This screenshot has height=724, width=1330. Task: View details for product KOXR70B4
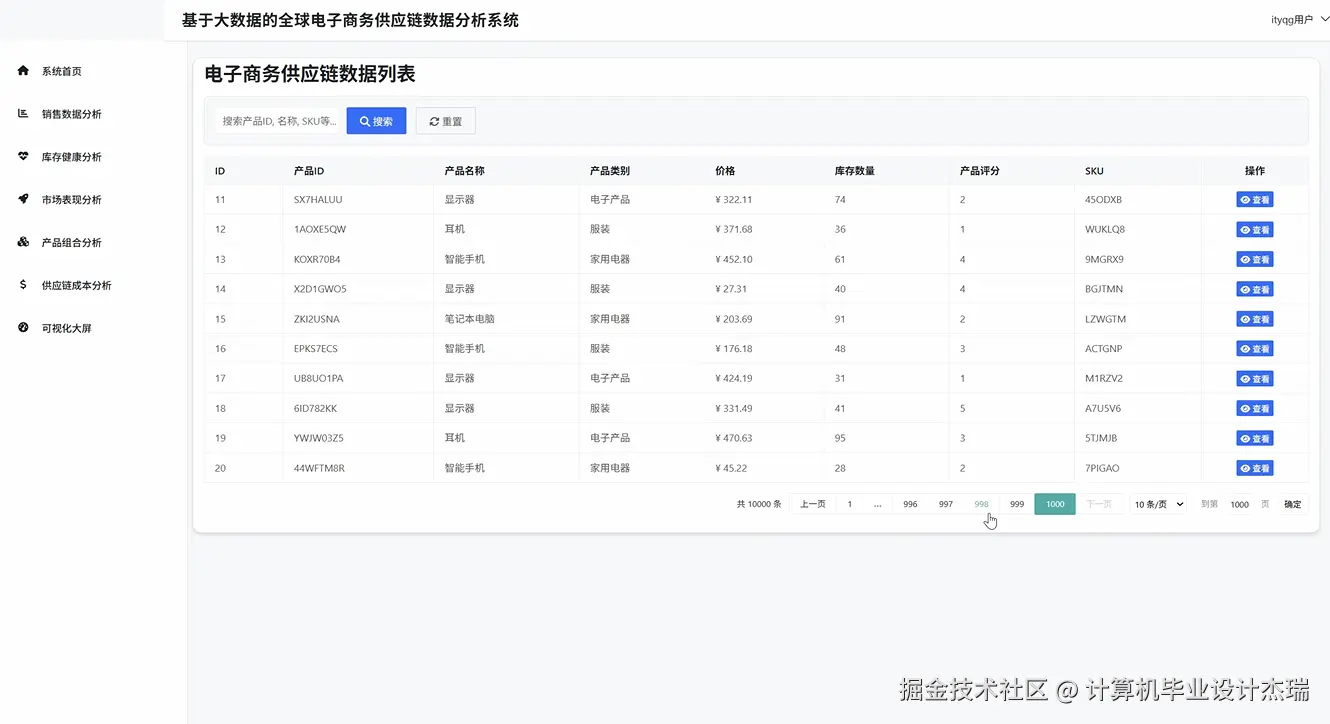1254,260
